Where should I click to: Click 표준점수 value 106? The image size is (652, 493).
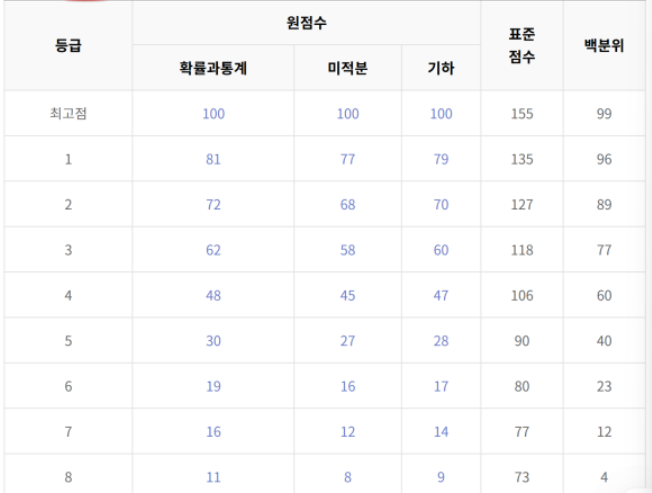click(x=522, y=295)
